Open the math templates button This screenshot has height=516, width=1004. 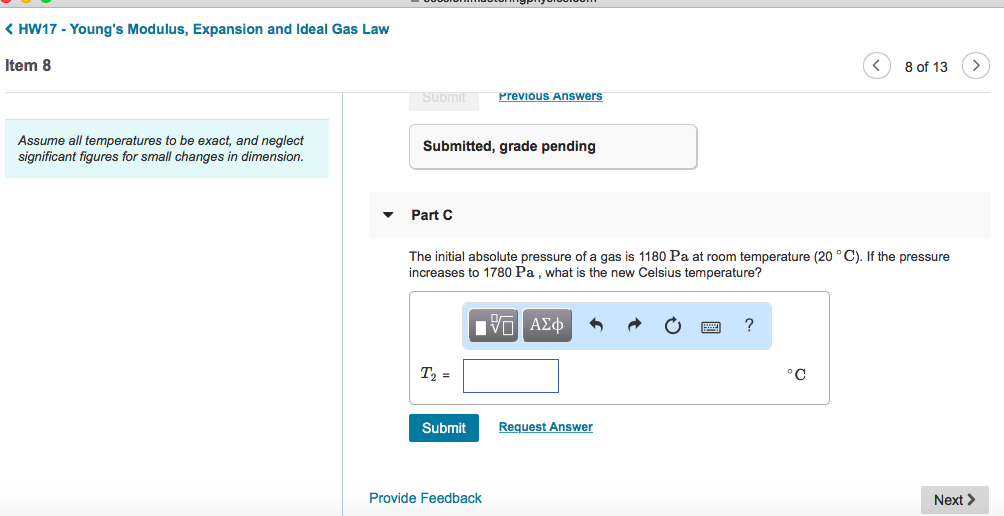click(x=495, y=325)
